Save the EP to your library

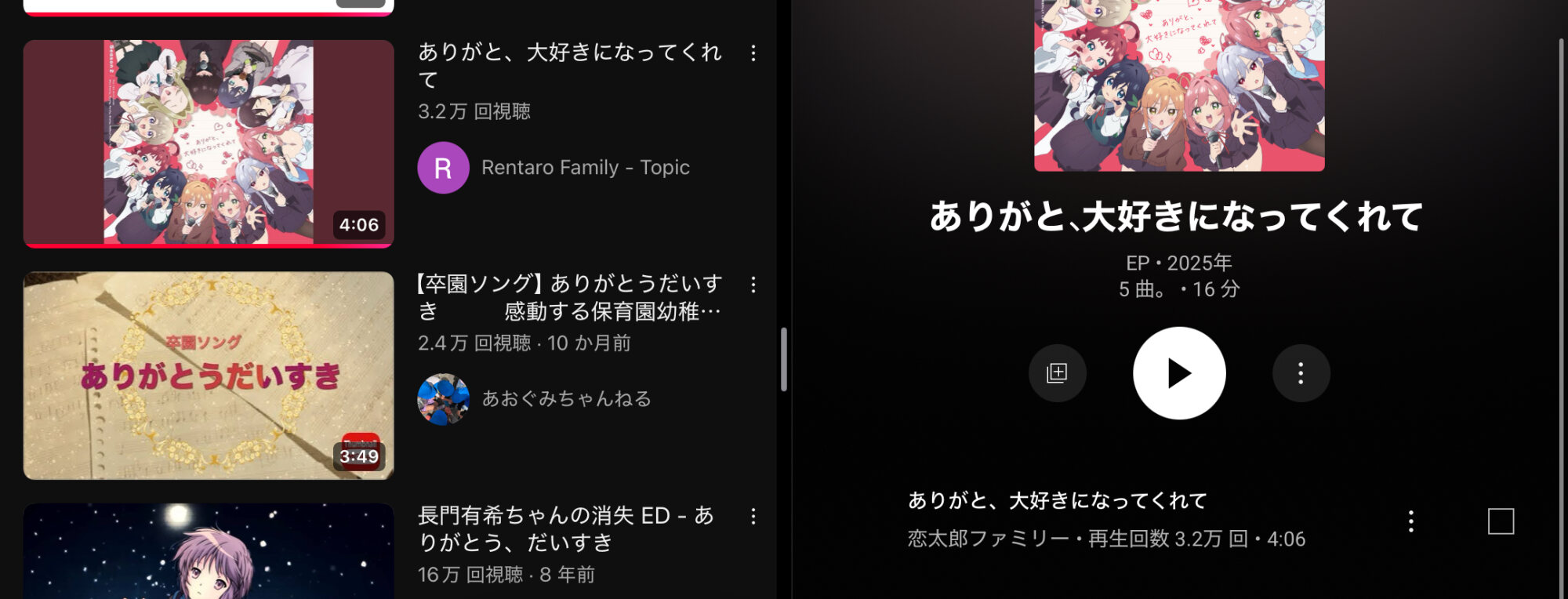tap(1057, 373)
